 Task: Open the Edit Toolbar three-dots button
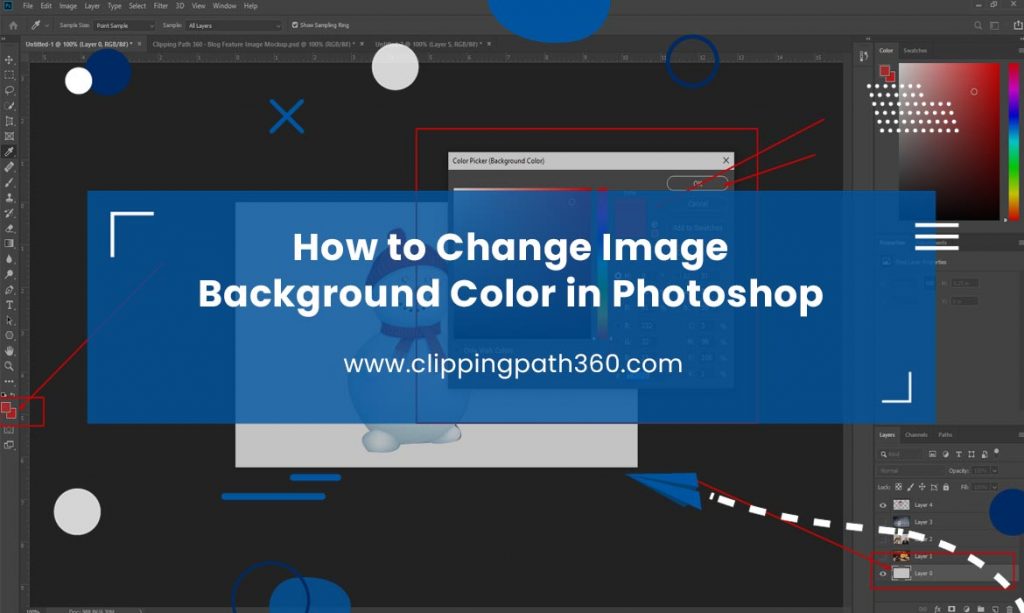click(9, 381)
